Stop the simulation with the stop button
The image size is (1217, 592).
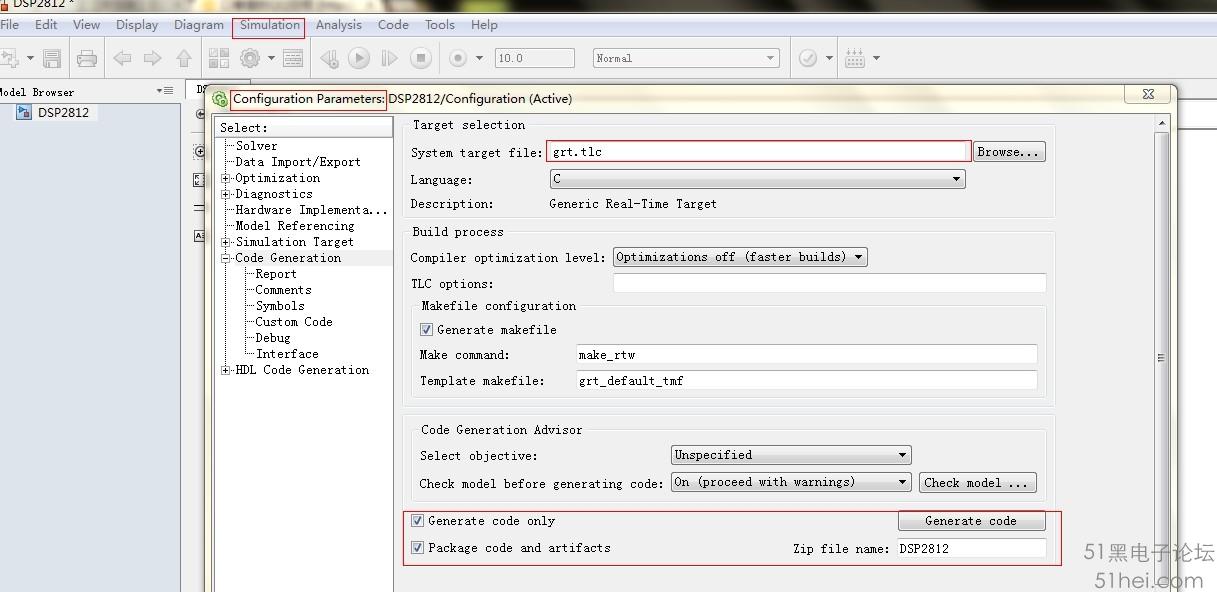(421, 59)
